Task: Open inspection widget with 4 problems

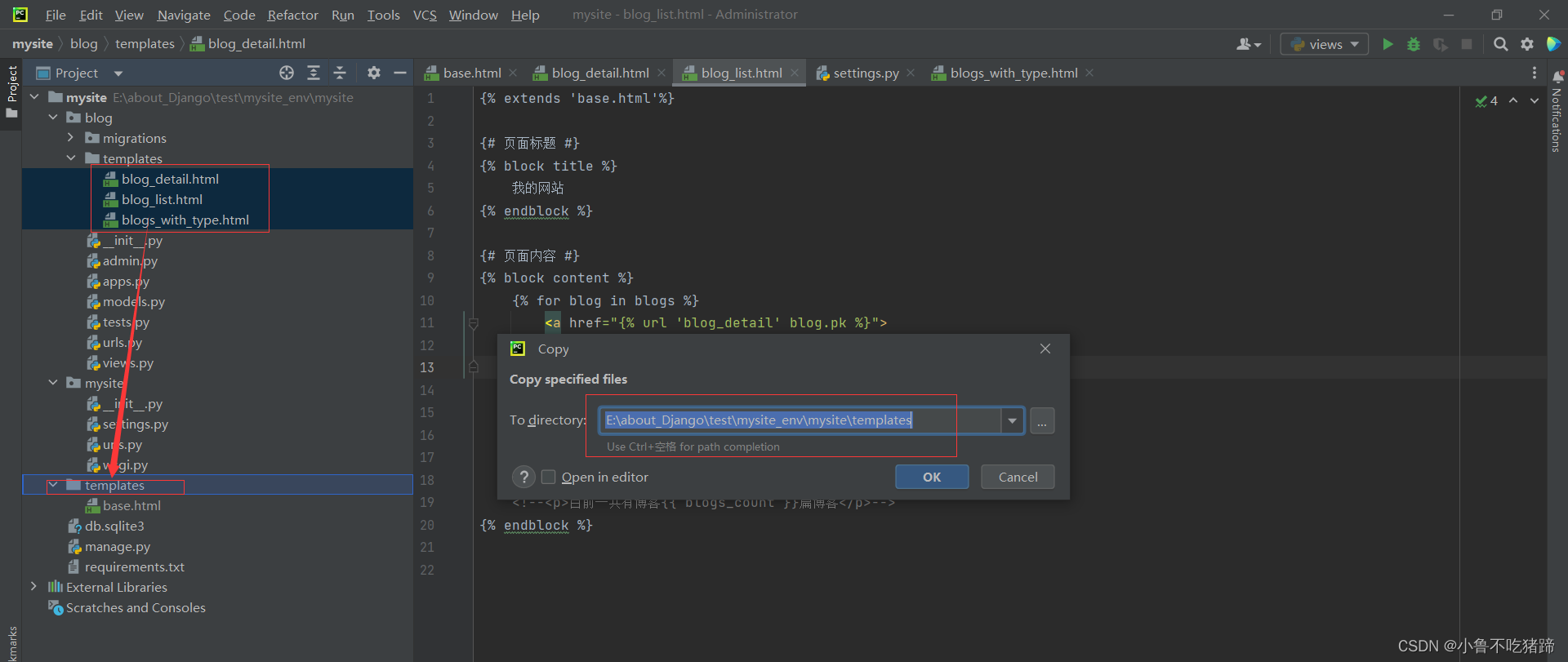Action: (1486, 100)
